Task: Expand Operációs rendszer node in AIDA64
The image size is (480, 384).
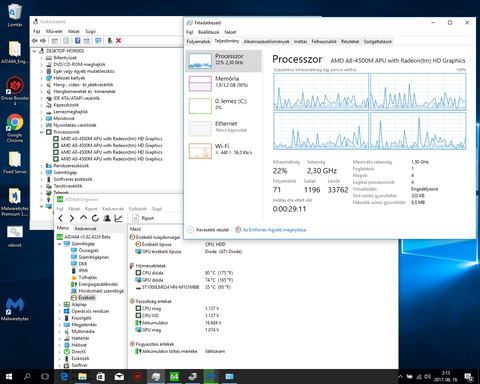Action: [60, 311]
